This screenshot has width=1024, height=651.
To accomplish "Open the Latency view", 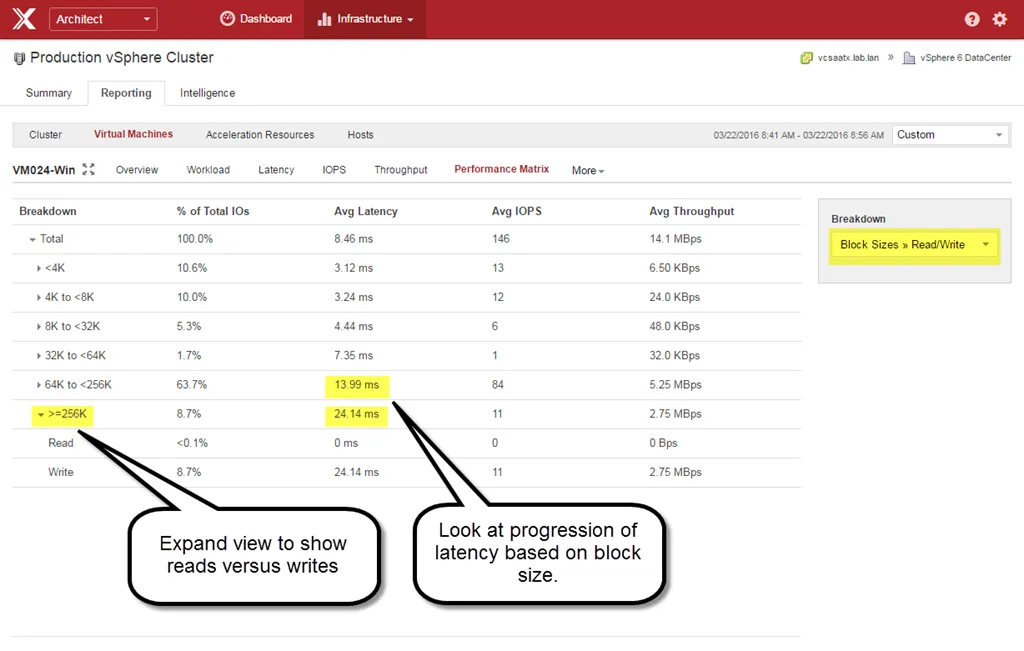I will pyautogui.click(x=276, y=170).
